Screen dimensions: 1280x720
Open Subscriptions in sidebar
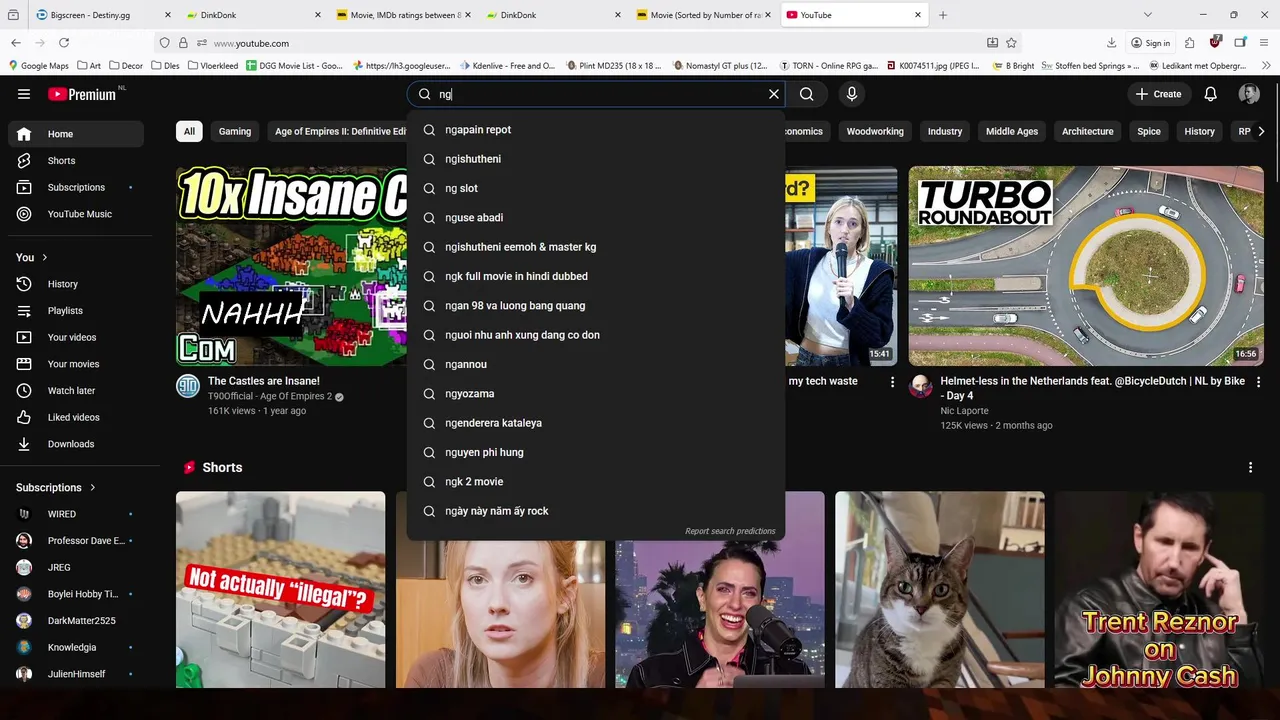click(76, 187)
